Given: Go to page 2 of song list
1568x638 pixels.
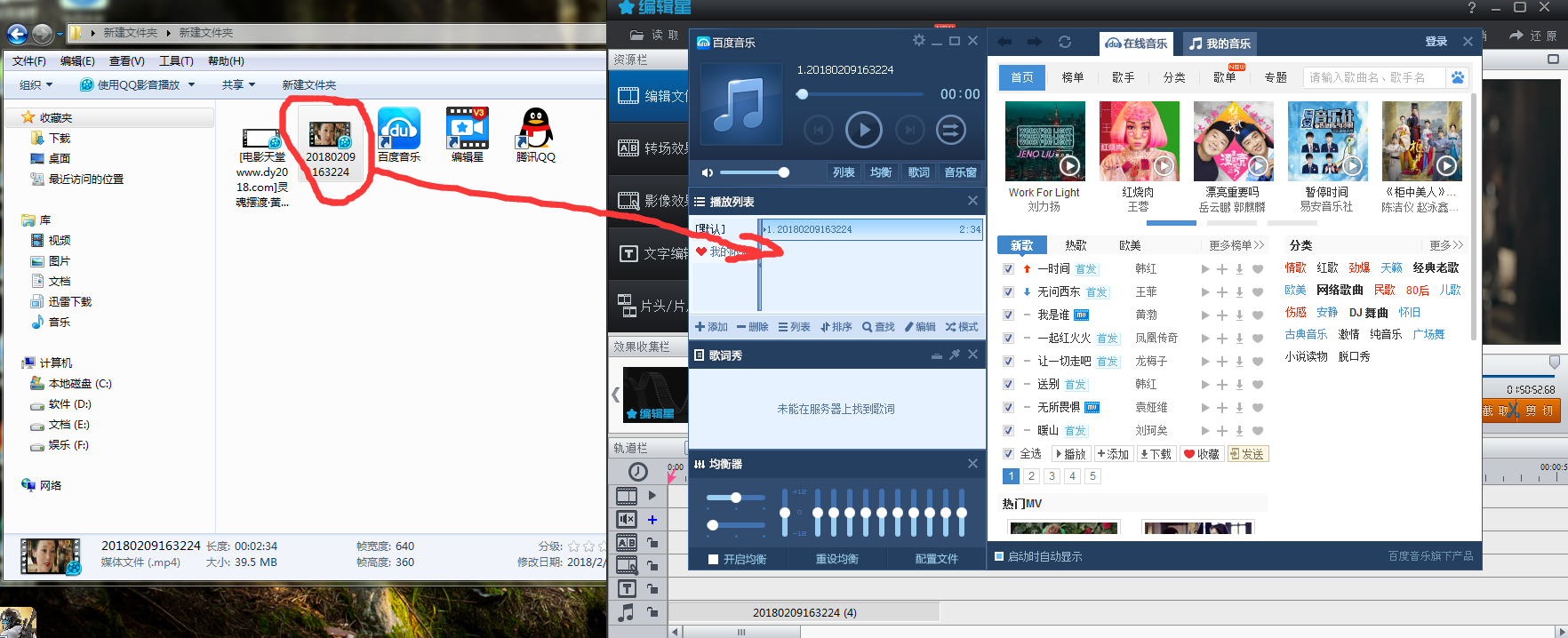Looking at the screenshot, I should click(1031, 476).
